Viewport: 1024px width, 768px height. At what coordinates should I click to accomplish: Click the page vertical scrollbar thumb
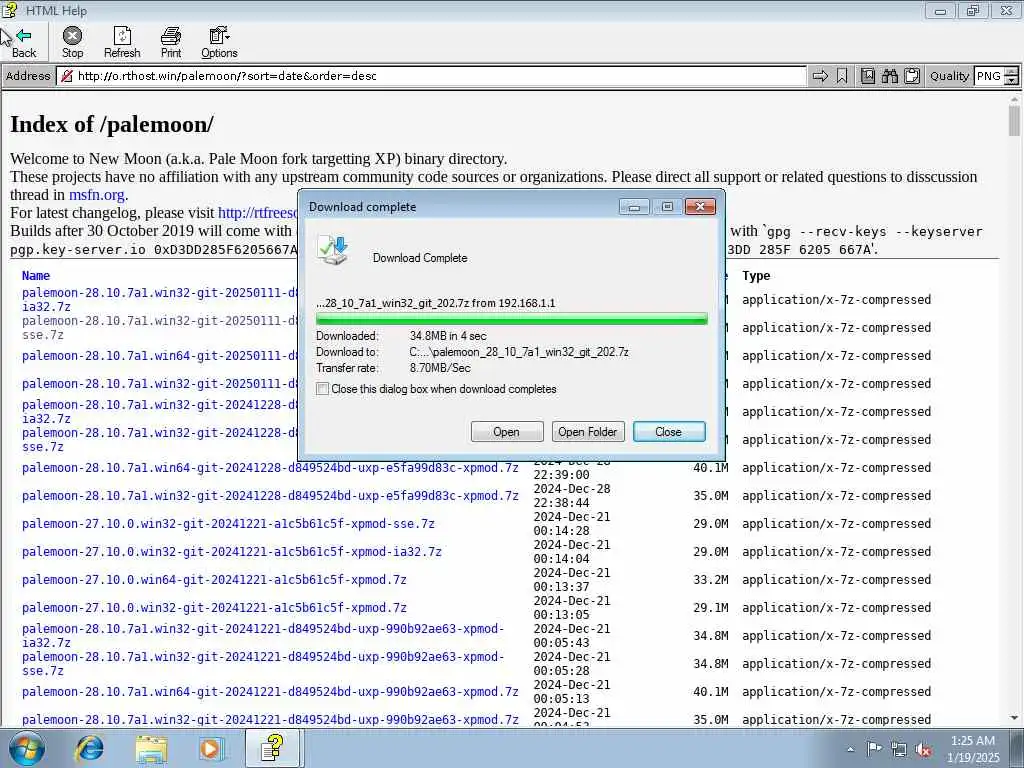click(1014, 121)
